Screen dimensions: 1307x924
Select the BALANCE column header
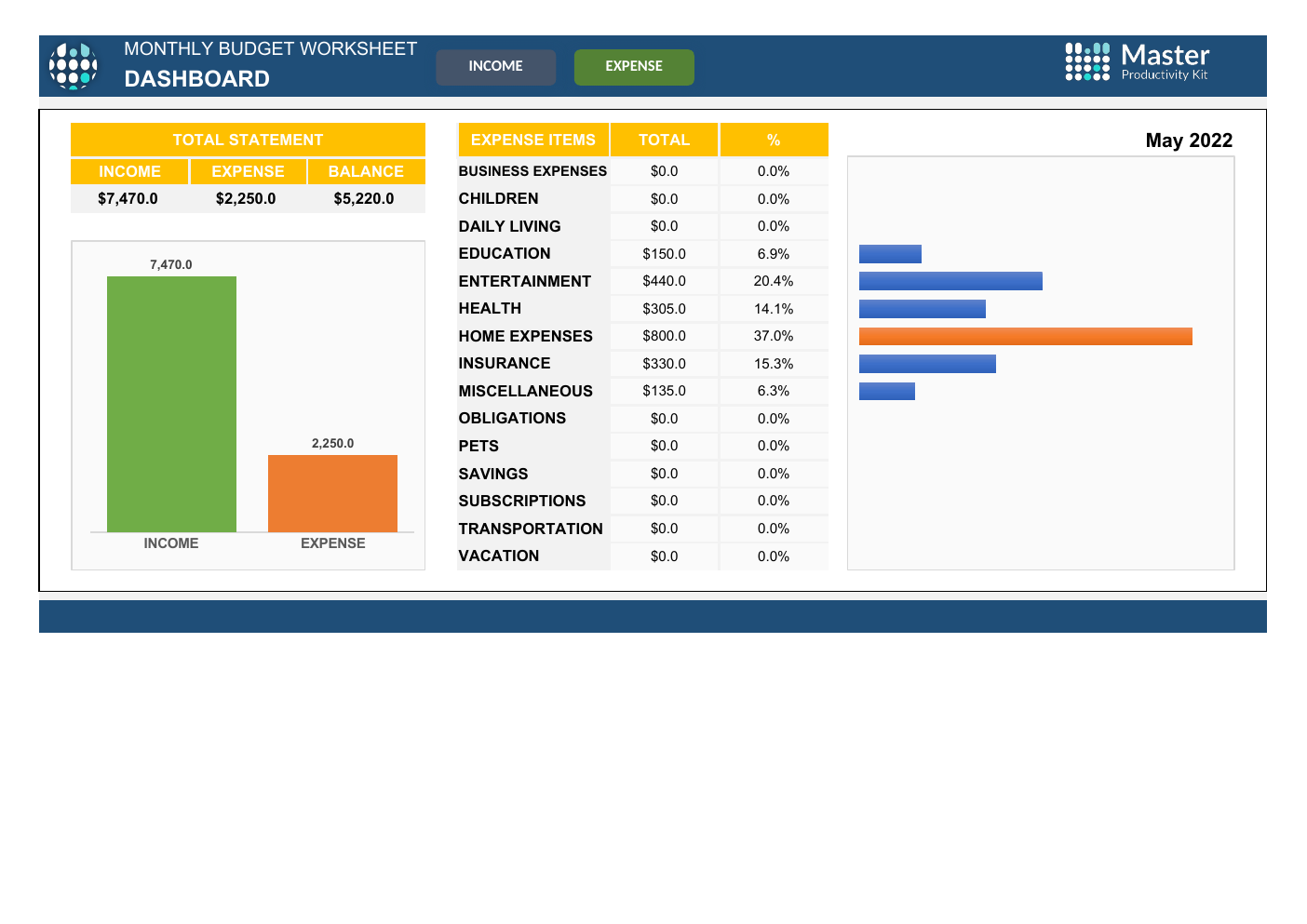366,171
